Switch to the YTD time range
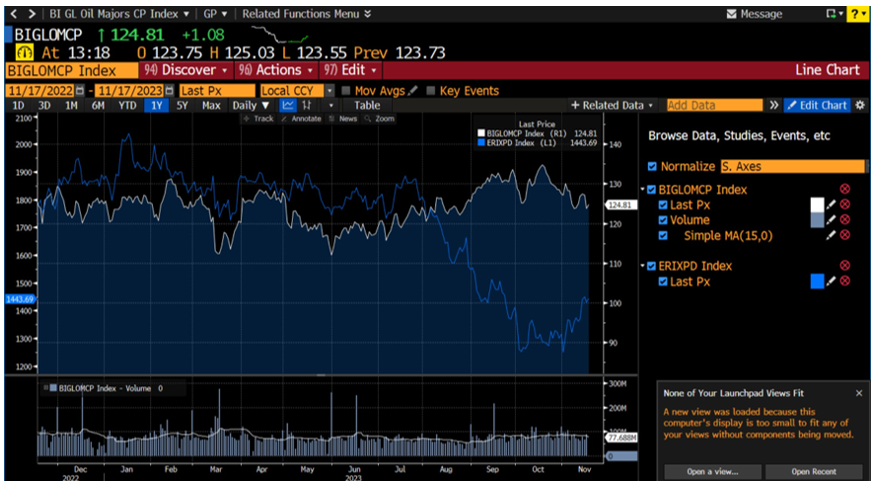The height and width of the screenshot is (484, 874). (x=127, y=105)
